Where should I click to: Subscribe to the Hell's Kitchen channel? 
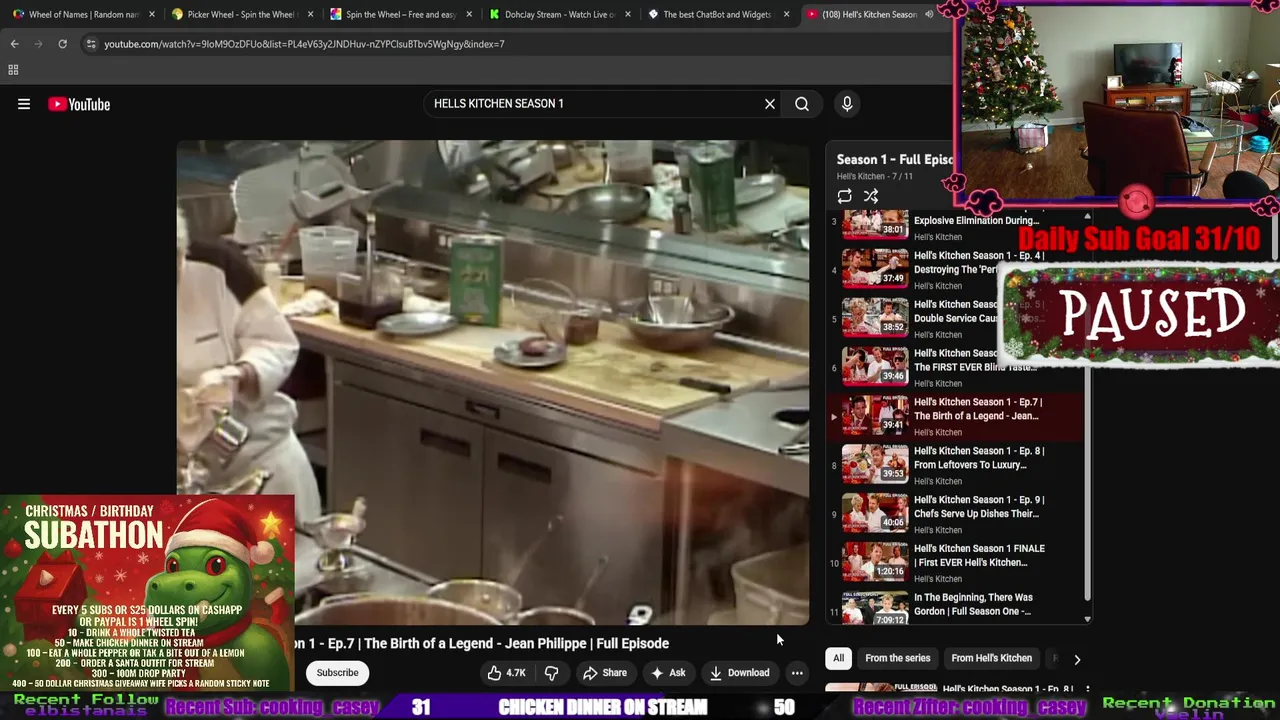(x=337, y=673)
